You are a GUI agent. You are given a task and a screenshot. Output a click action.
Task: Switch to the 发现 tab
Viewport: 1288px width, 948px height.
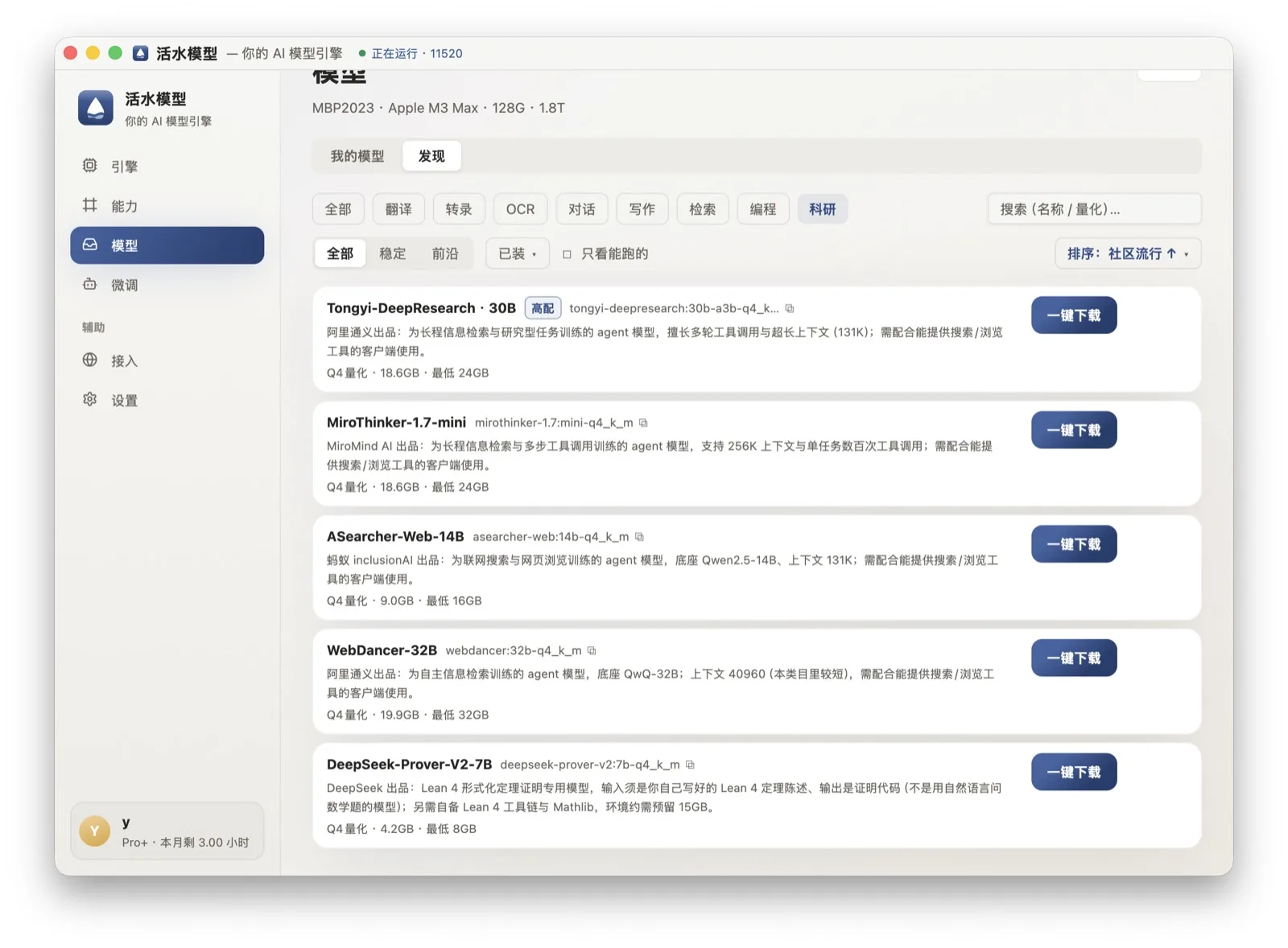[431, 156]
